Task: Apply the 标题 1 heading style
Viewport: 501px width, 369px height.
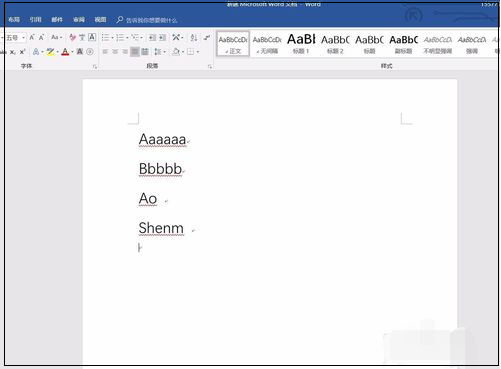Action: 301,44
